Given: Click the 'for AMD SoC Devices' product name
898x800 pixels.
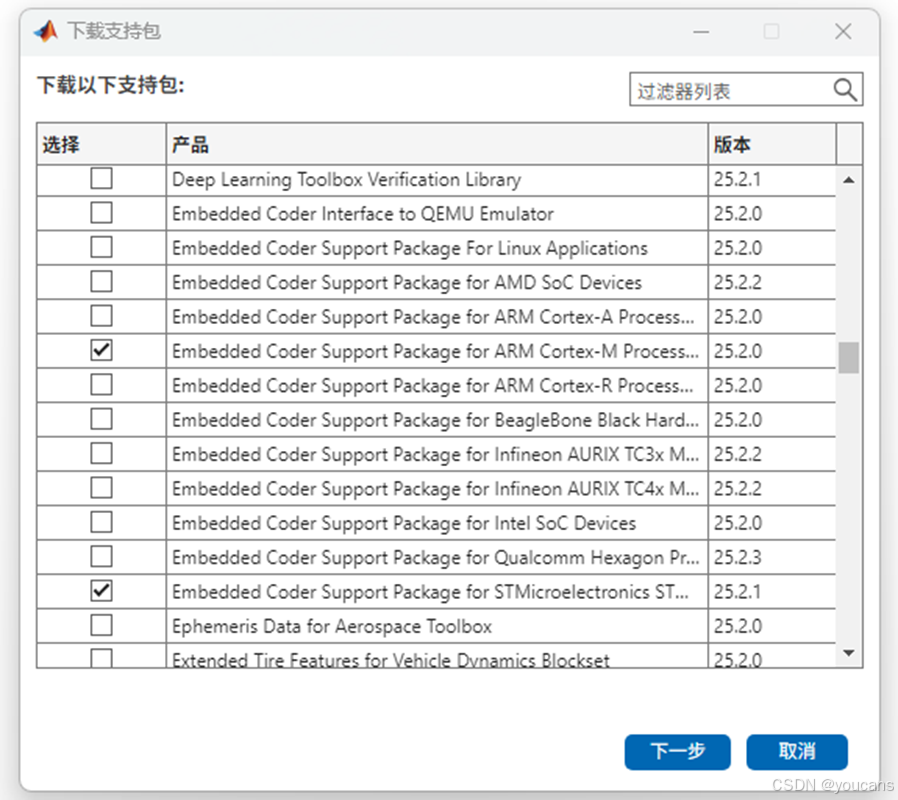Looking at the screenshot, I should pyautogui.click(x=407, y=283).
